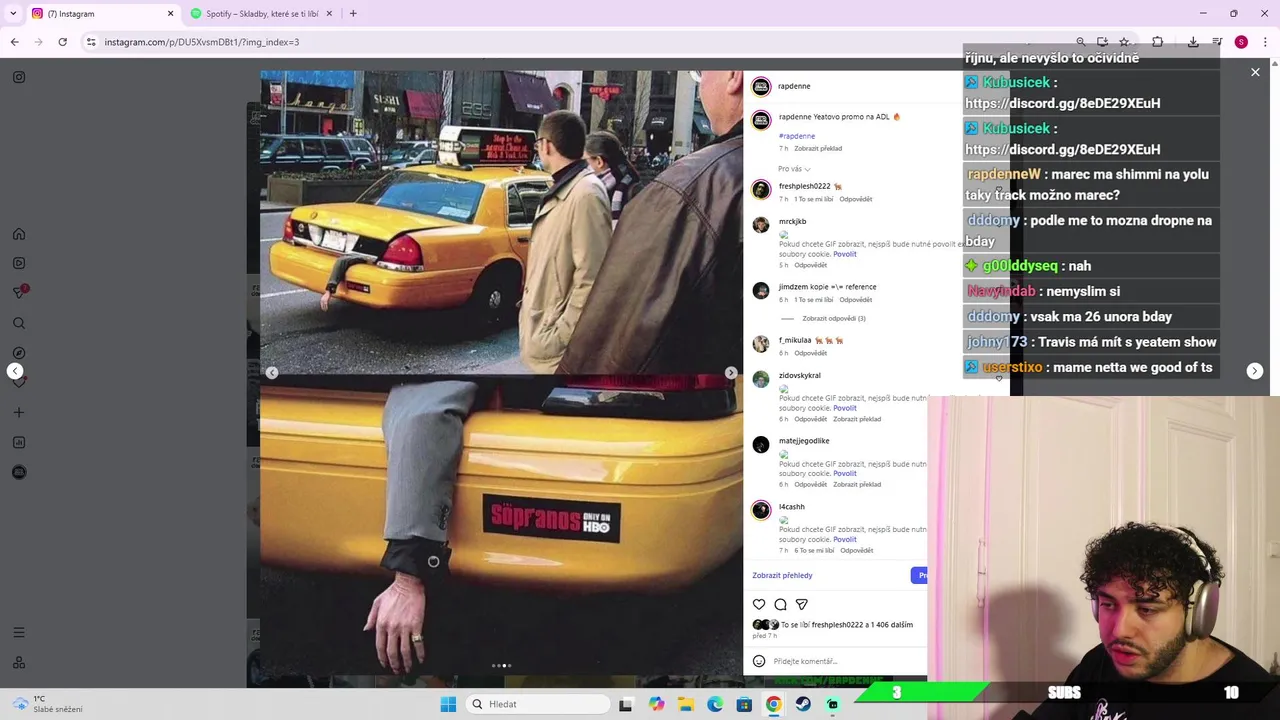Close the Spotify tab

(x=328, y=14)
